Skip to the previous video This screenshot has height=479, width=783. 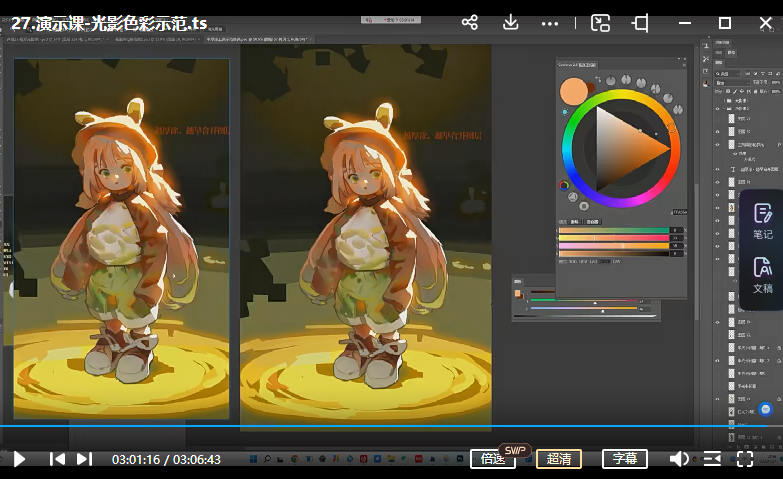point(57,459)
